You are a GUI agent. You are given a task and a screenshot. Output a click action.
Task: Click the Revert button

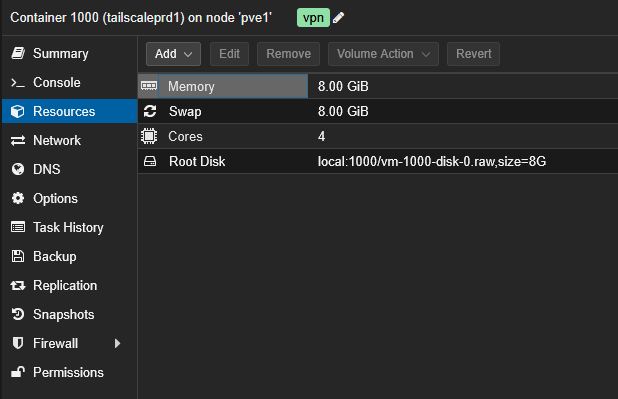point(473,54)
